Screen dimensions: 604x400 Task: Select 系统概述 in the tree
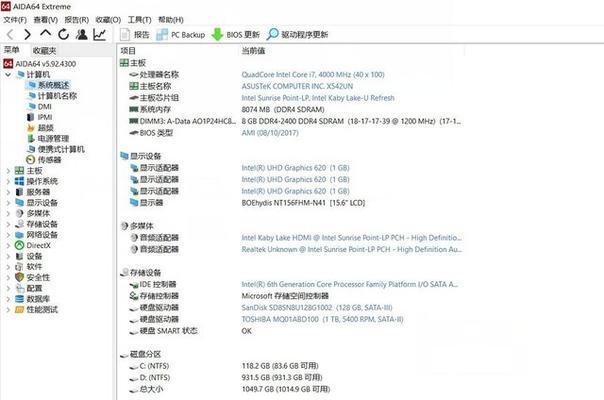pos(49,85)
